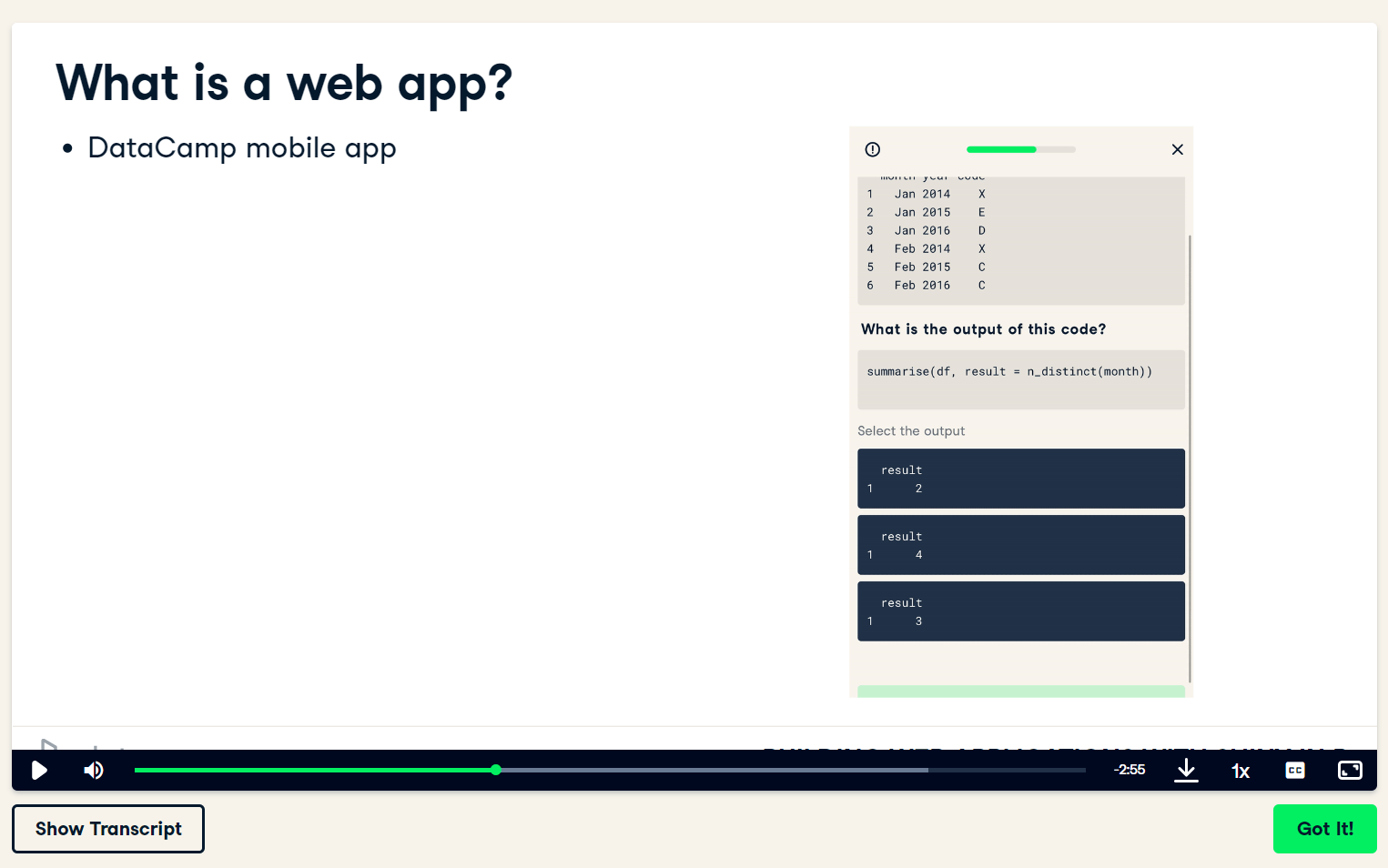1388x868 pixels.
Task: Click the -2:55 remaining time display
Action: 1130,770
